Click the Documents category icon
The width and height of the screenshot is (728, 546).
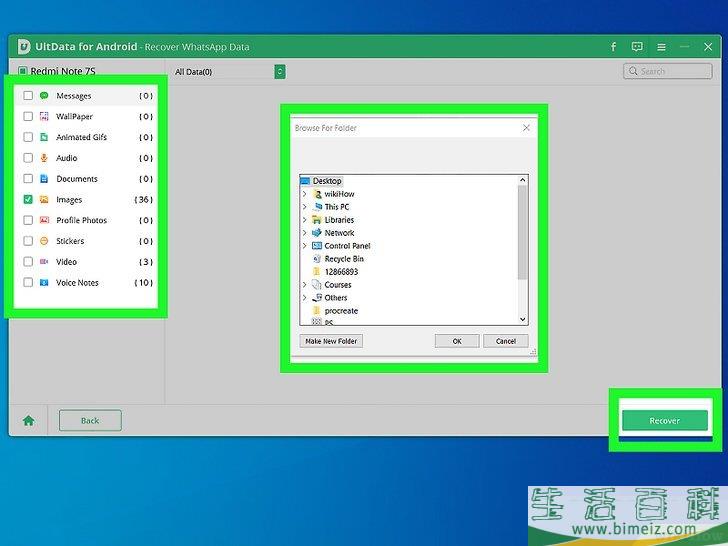point(44,179)
